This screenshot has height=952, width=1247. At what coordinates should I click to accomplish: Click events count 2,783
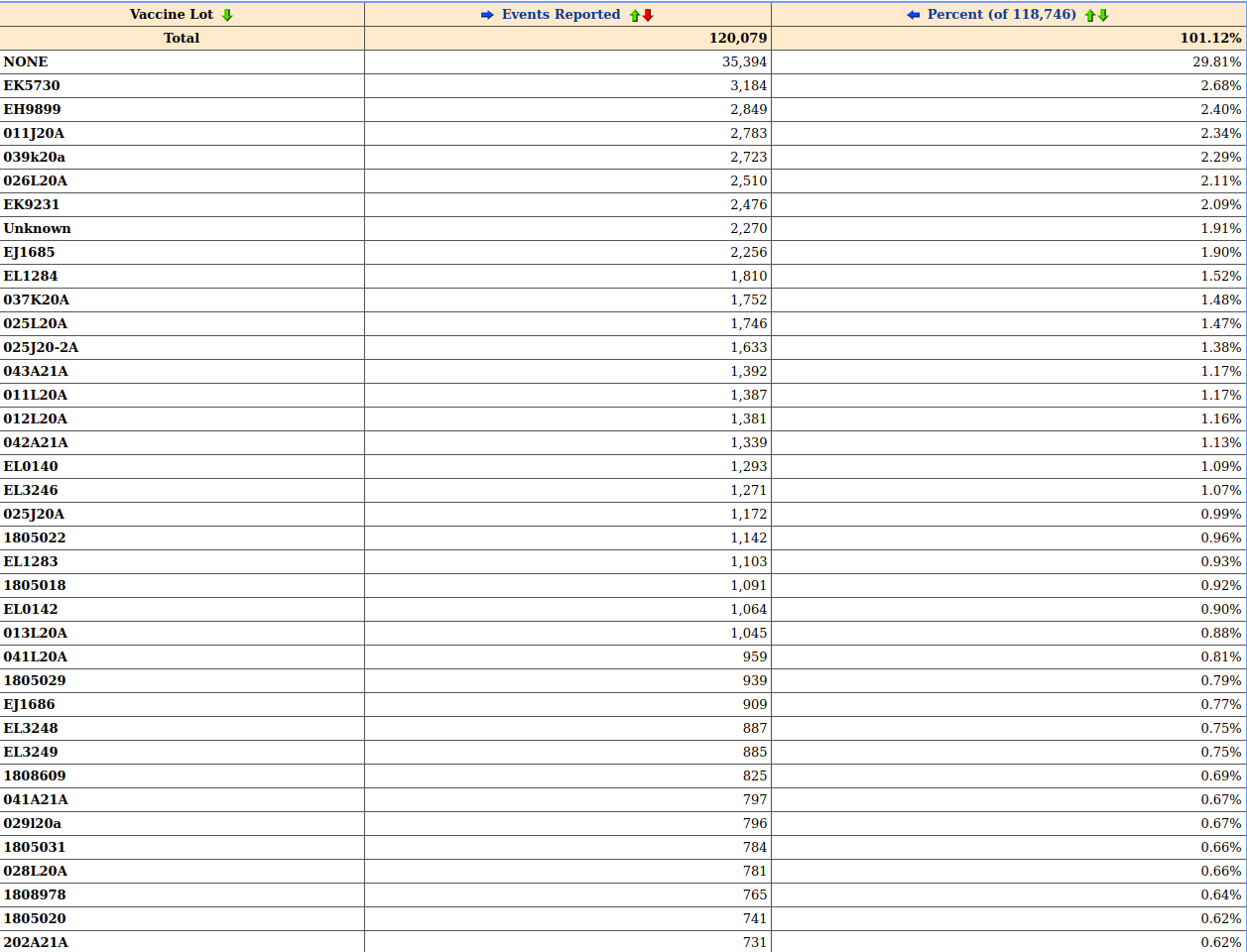click(x=749, y=133)
